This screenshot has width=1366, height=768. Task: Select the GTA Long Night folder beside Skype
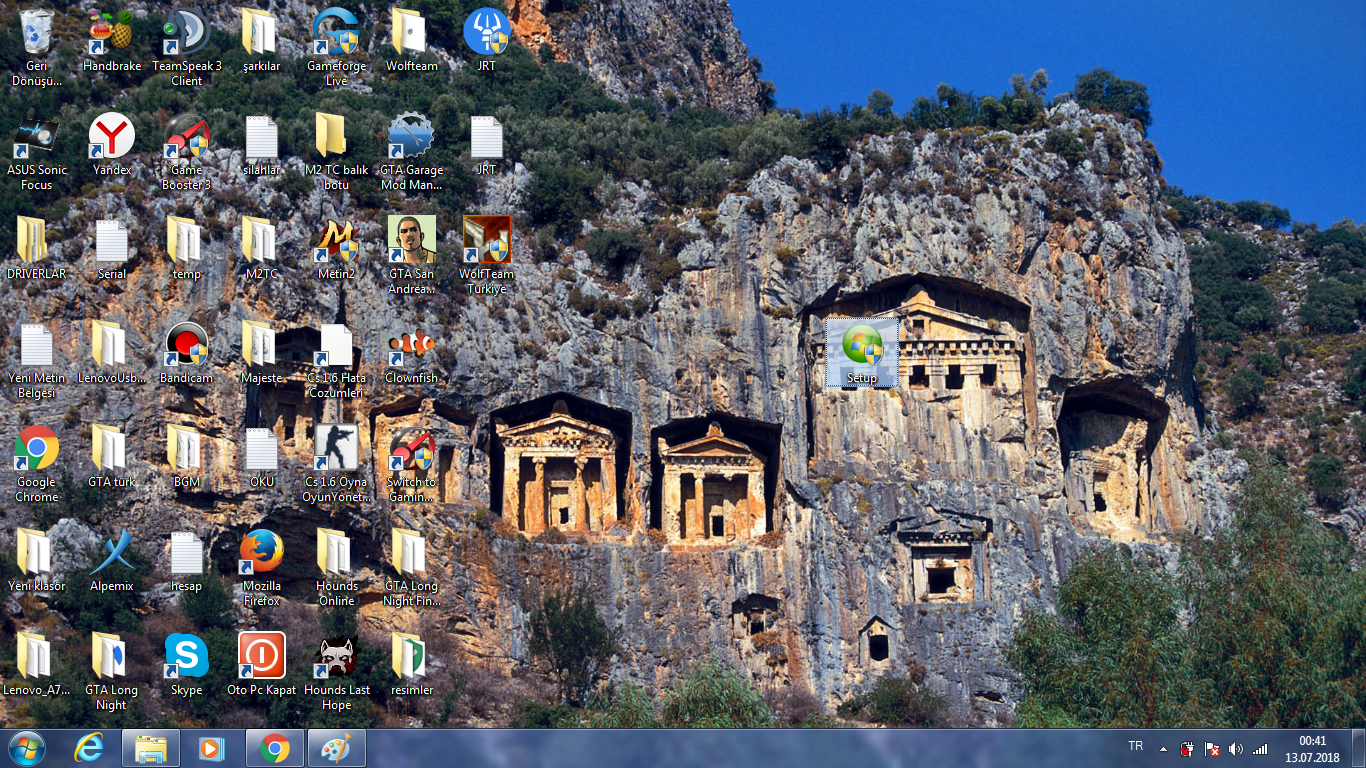click(112, 672)
